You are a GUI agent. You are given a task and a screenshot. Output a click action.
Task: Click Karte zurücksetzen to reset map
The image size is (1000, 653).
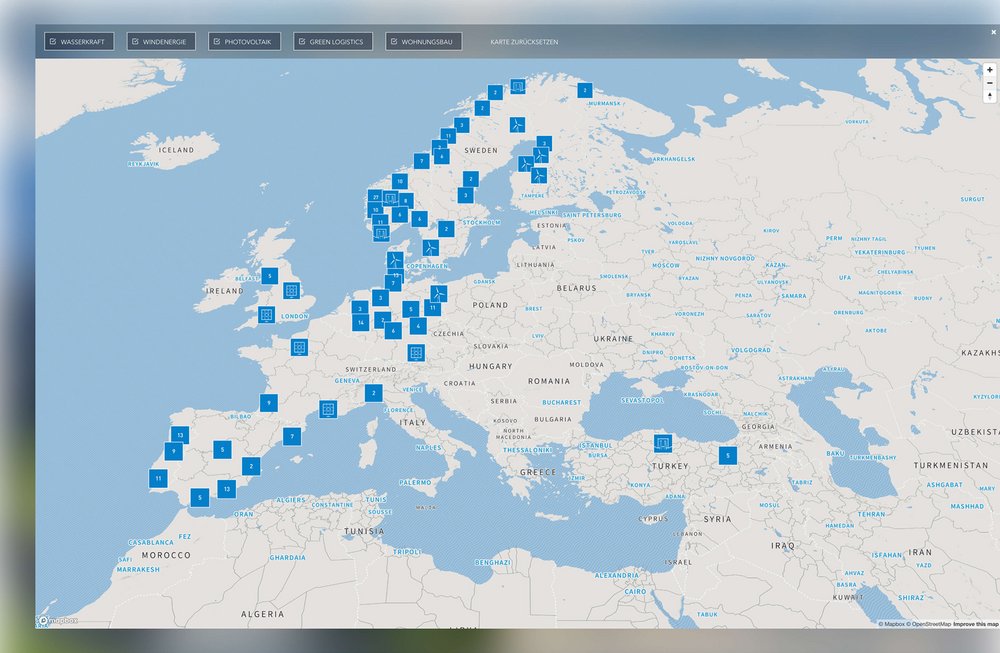click(x=524, y=41)
